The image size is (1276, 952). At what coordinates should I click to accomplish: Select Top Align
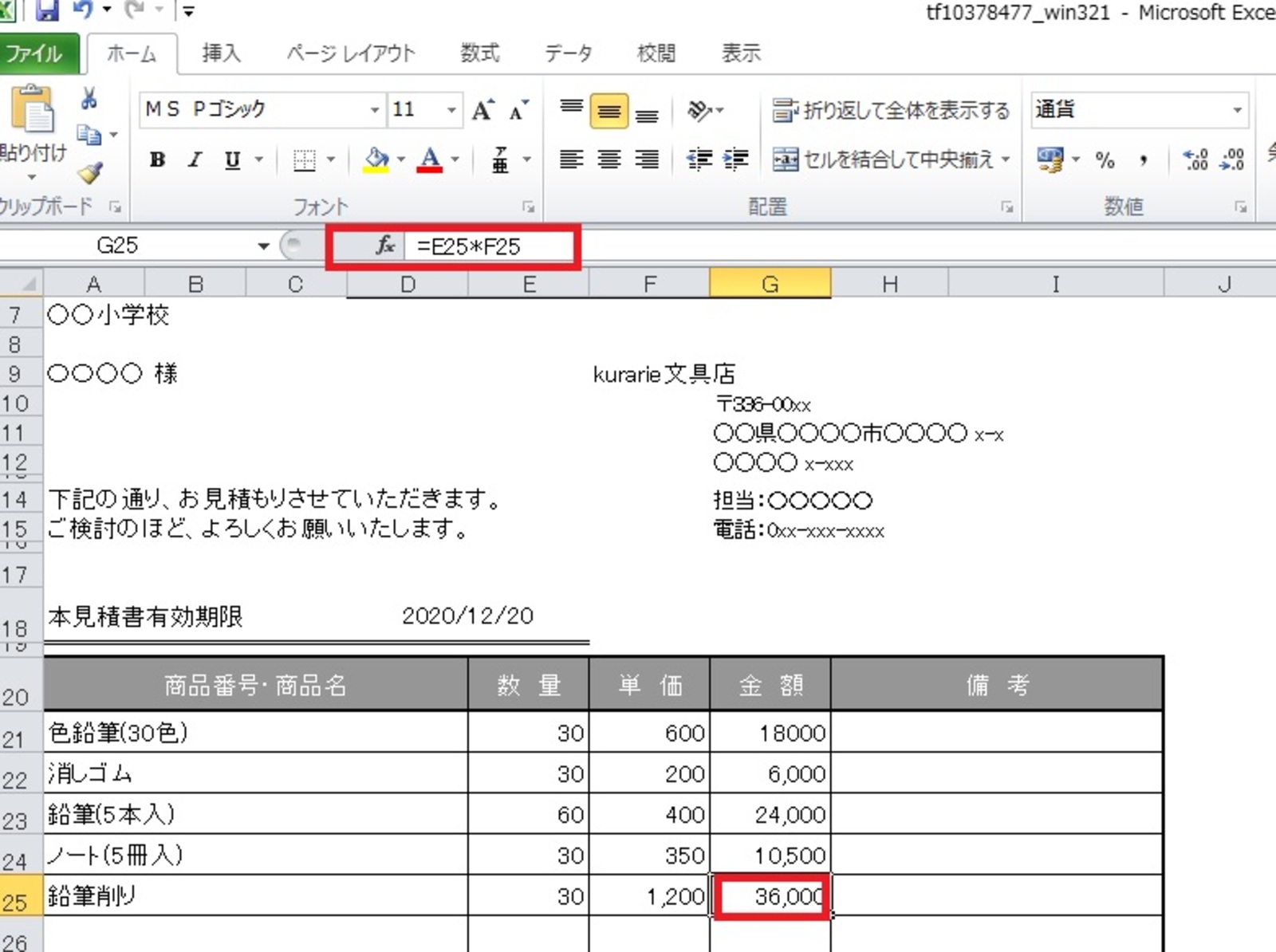click(x=571, y=110)
